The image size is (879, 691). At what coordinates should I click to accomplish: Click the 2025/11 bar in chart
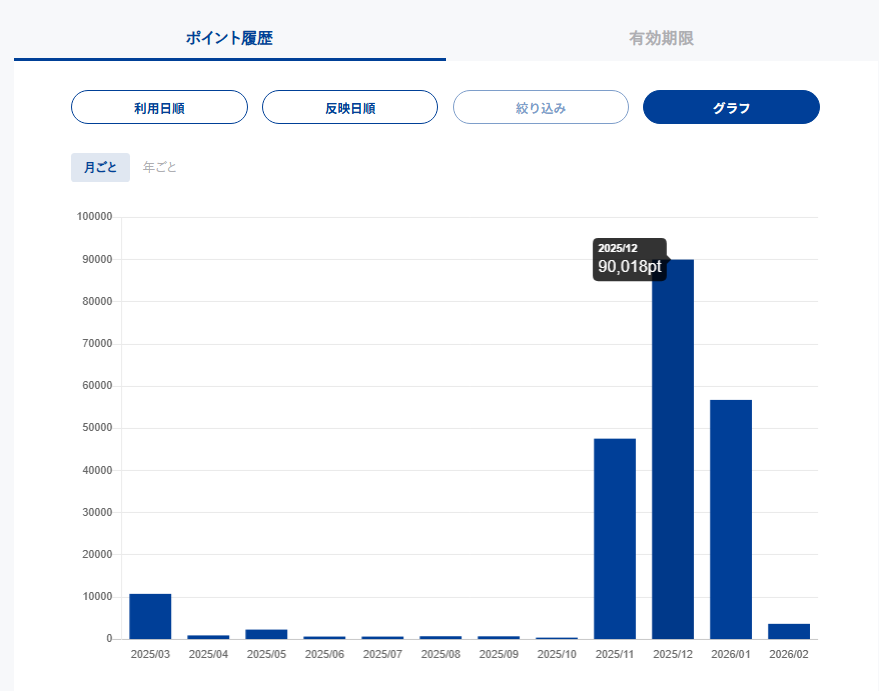[x=615, y=539]
